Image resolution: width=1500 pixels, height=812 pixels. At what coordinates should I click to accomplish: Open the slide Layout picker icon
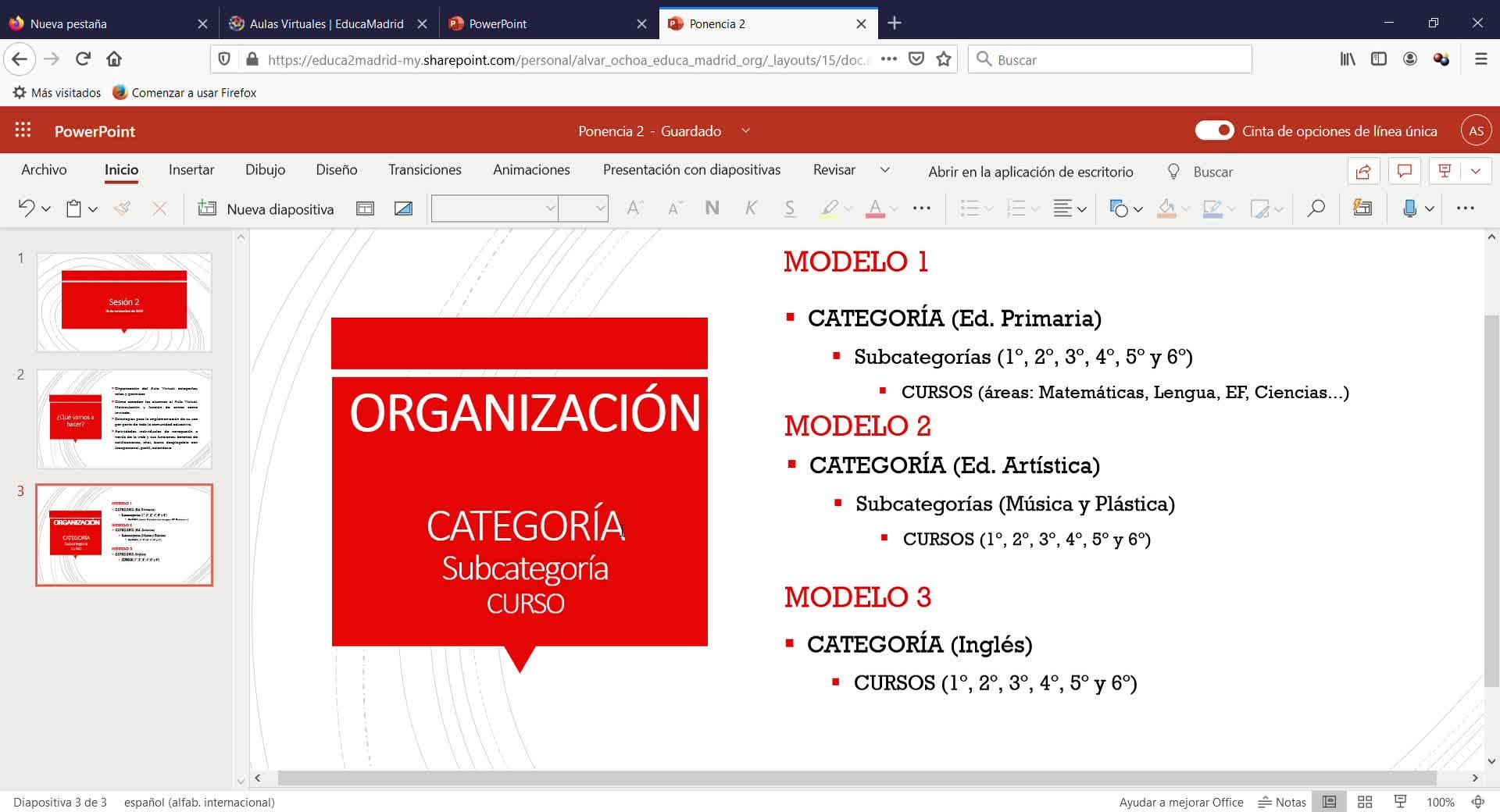(365, 208)
